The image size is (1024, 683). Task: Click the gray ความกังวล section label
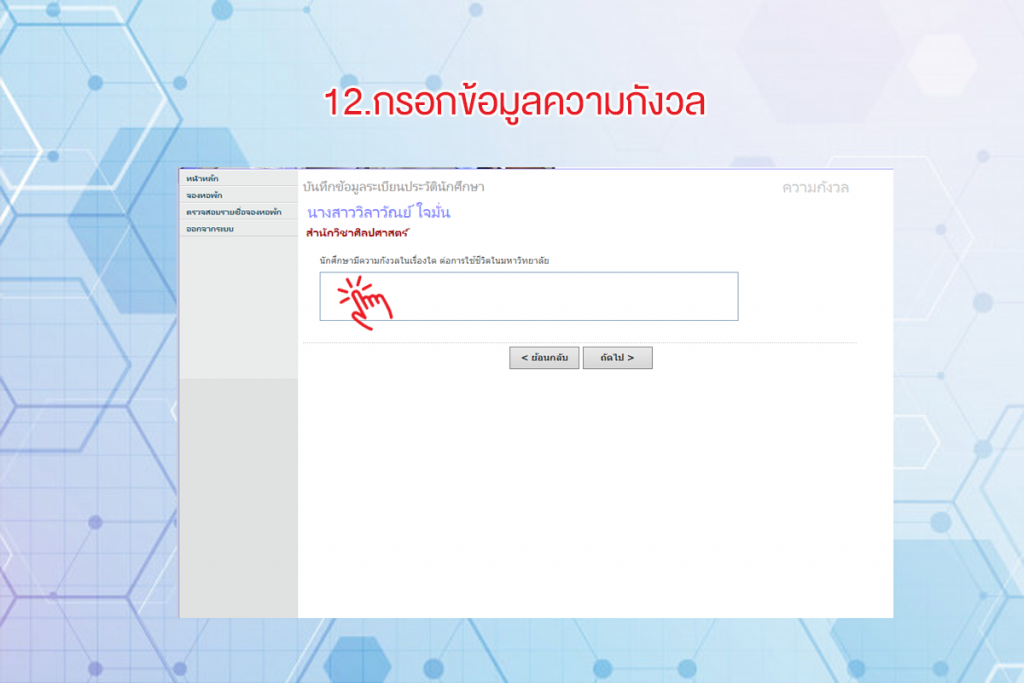tap(815, 187)
